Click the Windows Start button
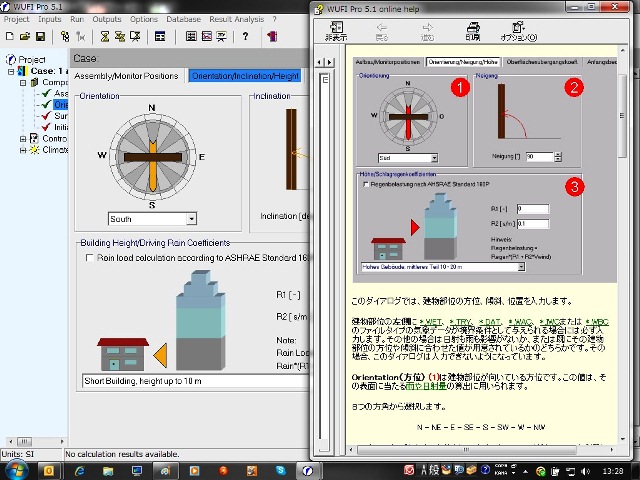Viewport: 640px width, 480px height. click(17, 469)
